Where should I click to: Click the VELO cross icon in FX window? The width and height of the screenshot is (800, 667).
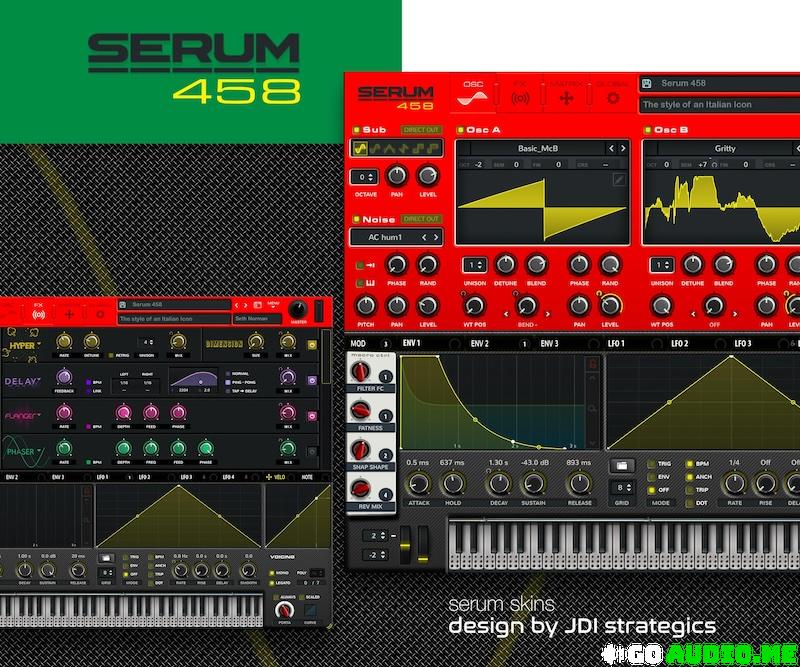click(x=269, y=477)
